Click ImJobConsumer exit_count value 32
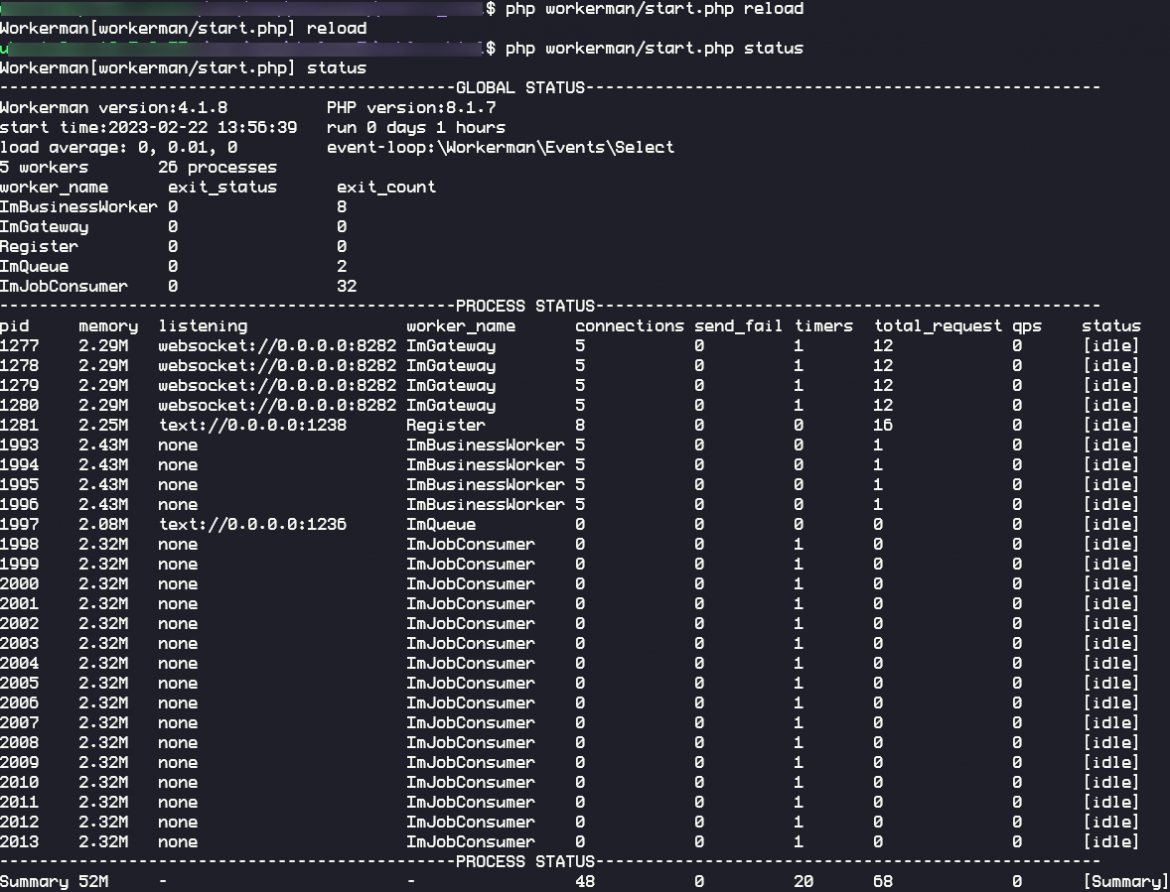The width and height of the screenshot is (1170, 892). pos(346,286)
